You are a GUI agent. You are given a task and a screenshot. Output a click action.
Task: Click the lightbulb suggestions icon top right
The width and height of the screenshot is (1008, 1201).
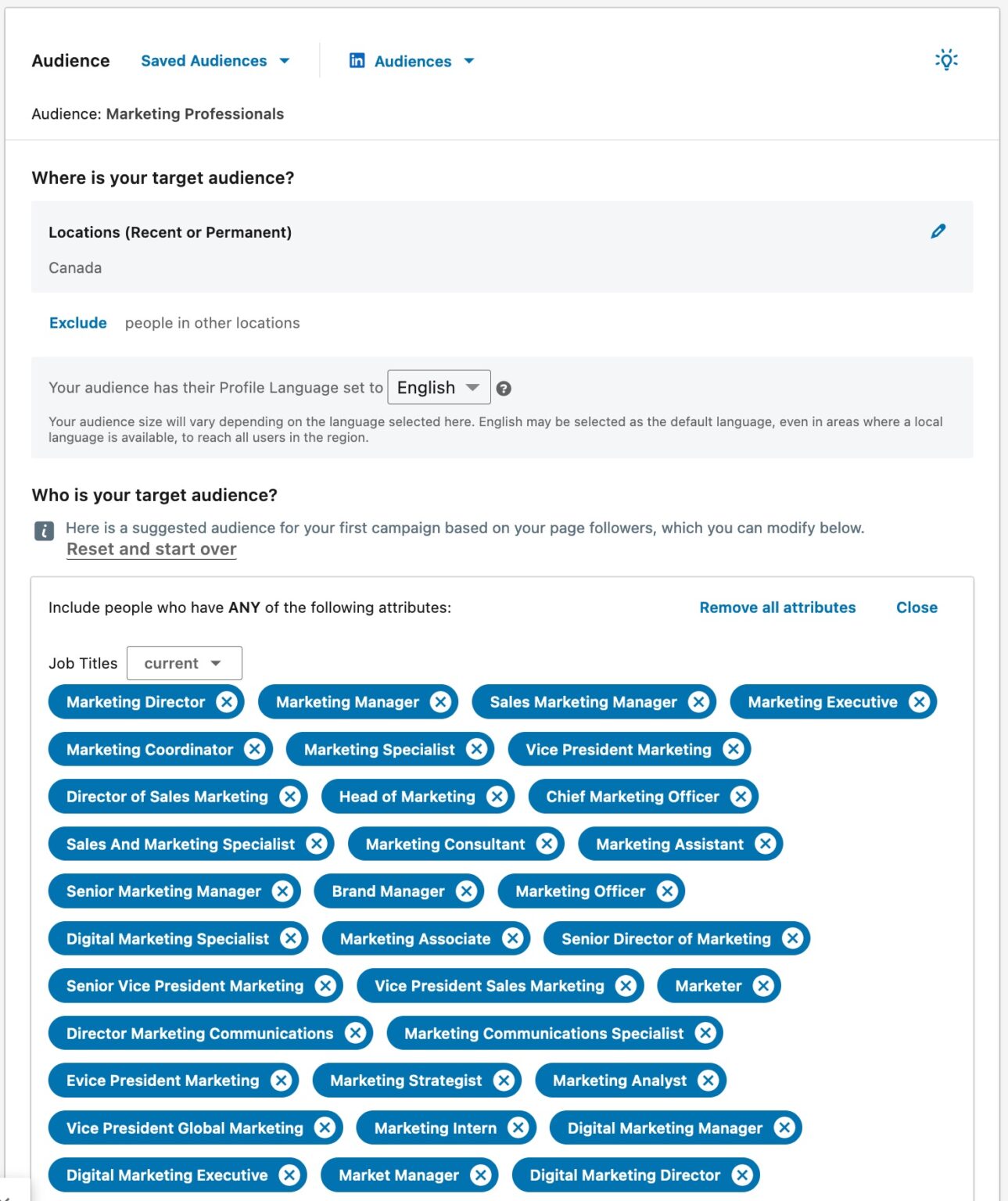945,59
